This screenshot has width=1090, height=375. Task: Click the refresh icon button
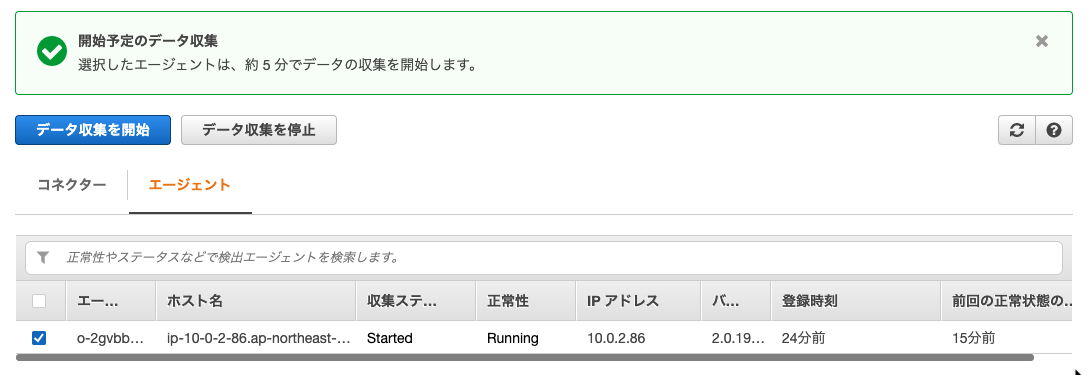coord(1016,130)
